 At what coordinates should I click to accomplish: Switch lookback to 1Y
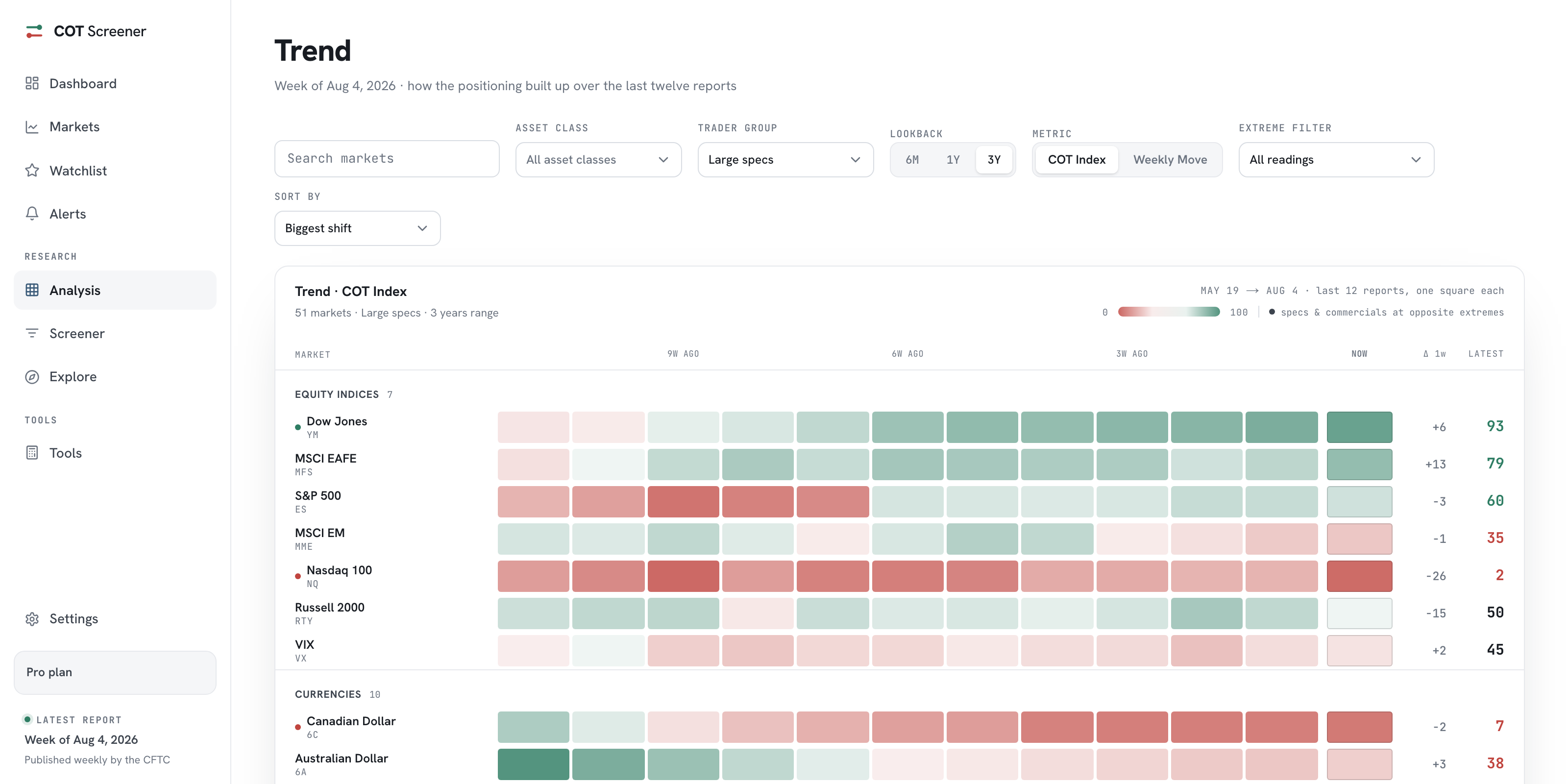point(953,159)
